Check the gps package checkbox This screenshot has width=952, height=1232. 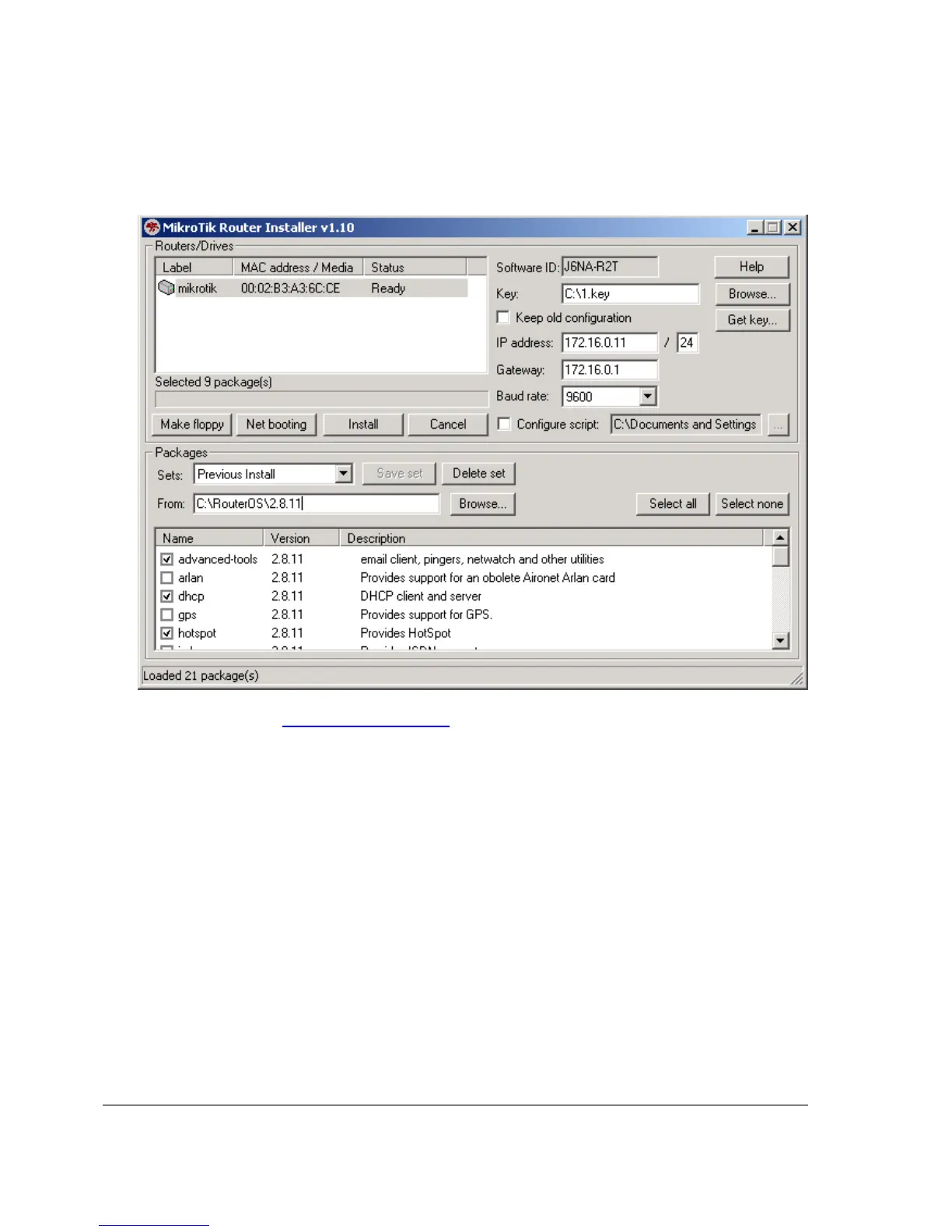point(166,615)
